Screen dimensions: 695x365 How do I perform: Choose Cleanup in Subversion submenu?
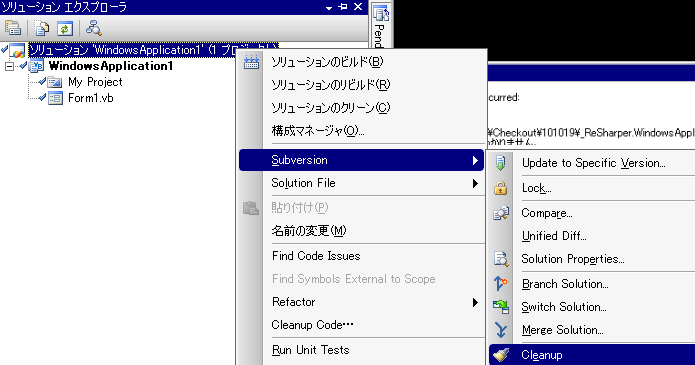(x=592, y=355)
